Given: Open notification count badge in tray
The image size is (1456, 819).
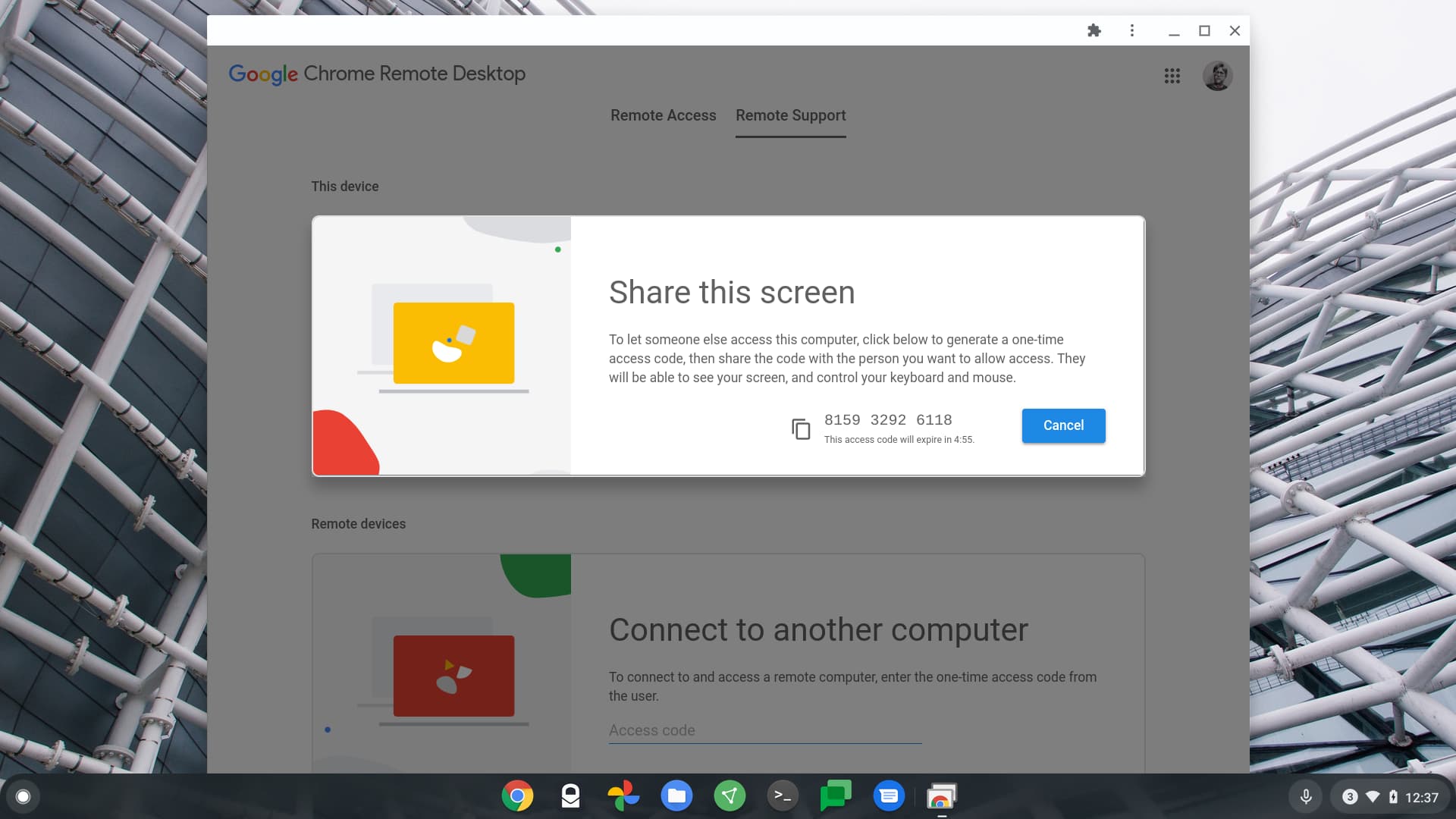Looking at the screenshot, I should coord(1350,797).
